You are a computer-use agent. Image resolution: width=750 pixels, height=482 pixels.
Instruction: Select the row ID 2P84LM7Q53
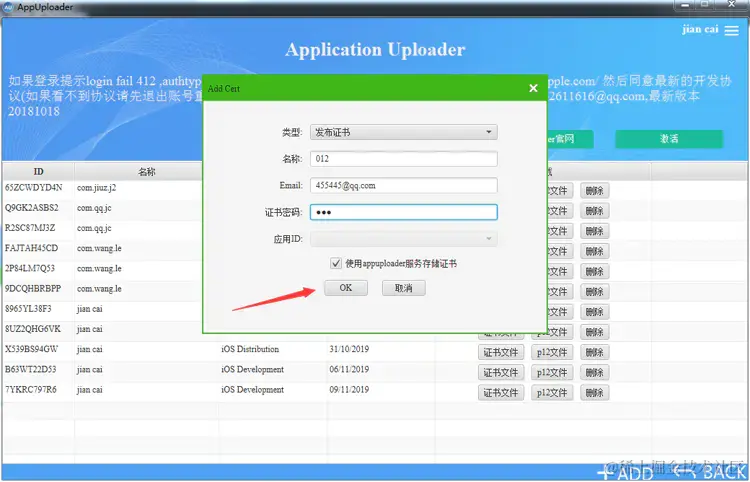(x=30, y=268)
